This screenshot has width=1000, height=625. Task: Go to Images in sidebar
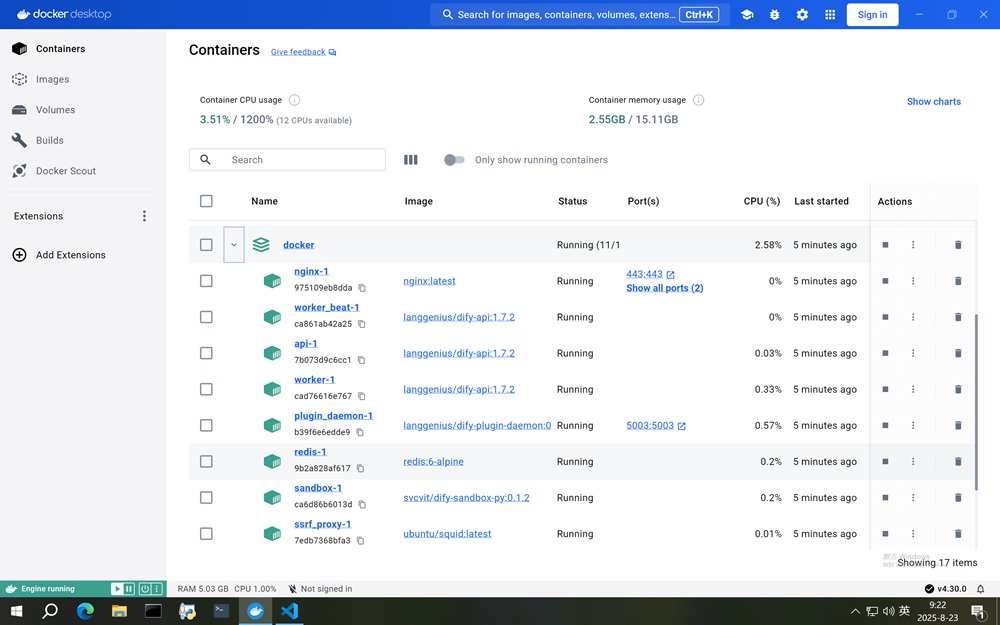(83, 79)
